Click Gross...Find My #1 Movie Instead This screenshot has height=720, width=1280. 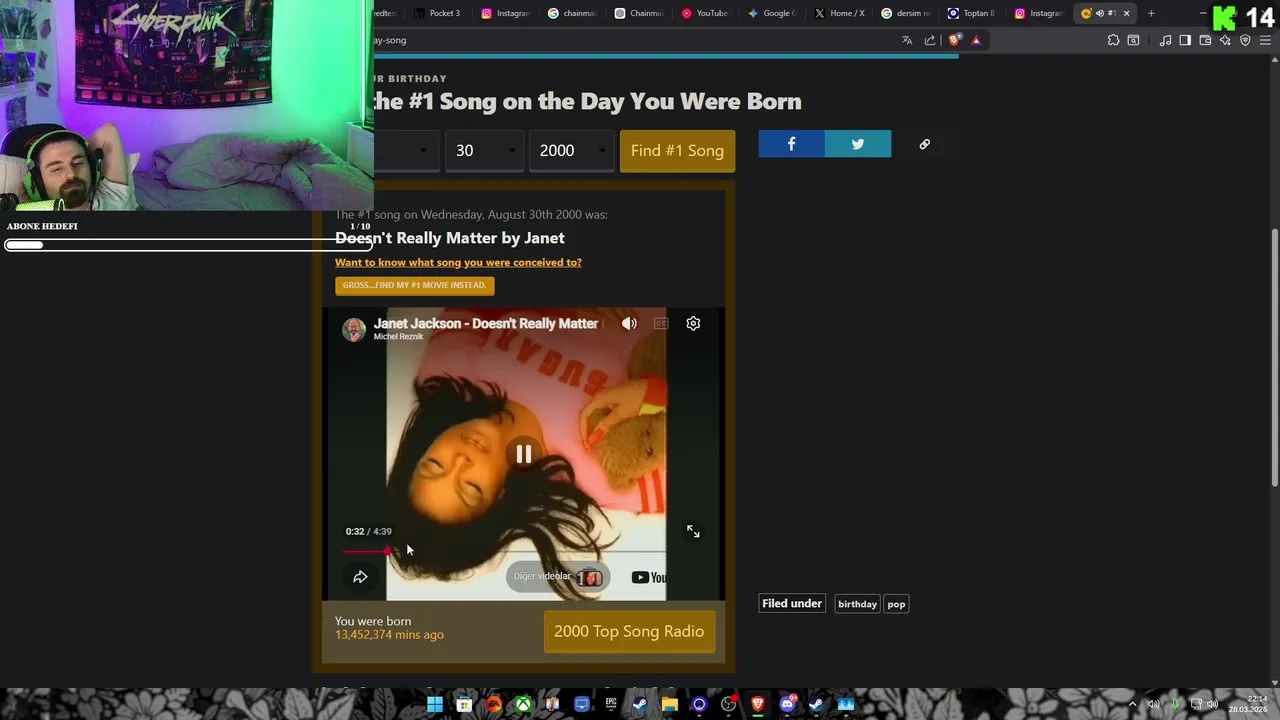click(x=414, y=285)
